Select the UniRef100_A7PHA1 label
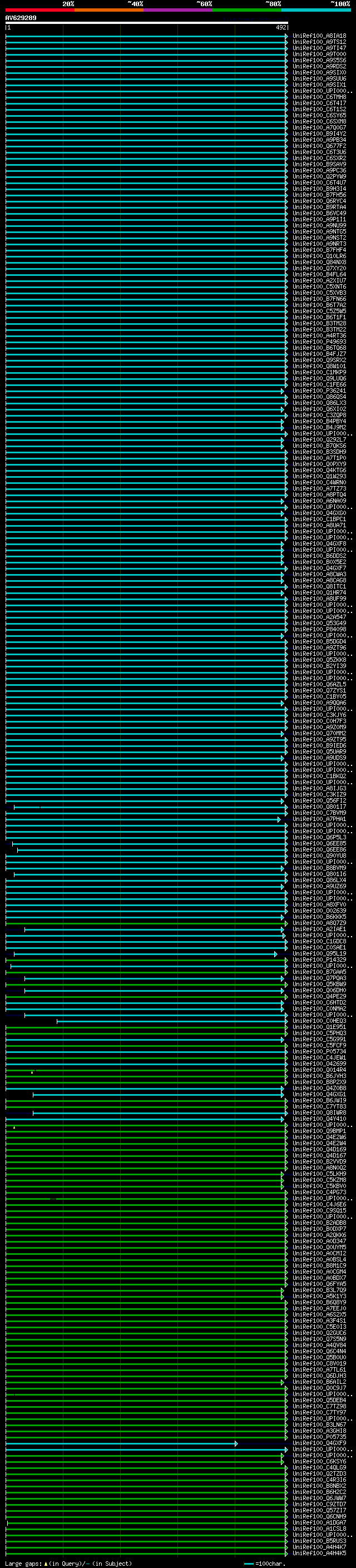 click(319, 819)
